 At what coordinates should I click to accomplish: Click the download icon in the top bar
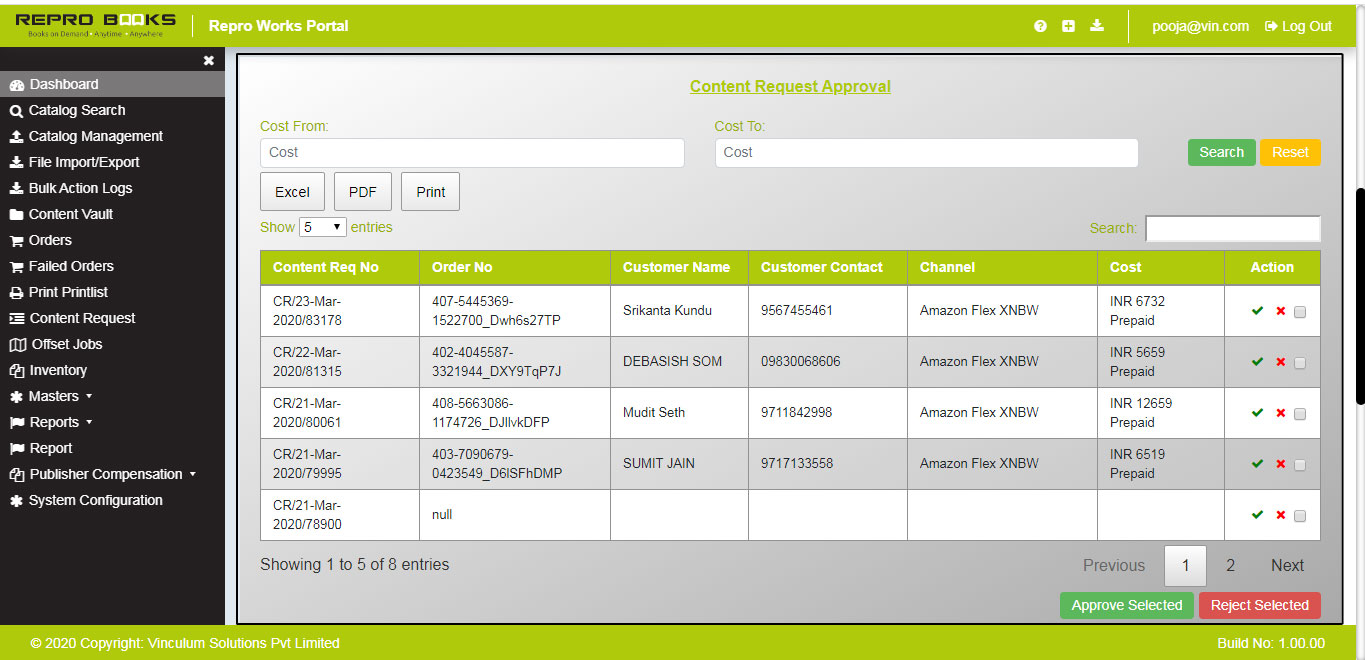(1096, 26)
